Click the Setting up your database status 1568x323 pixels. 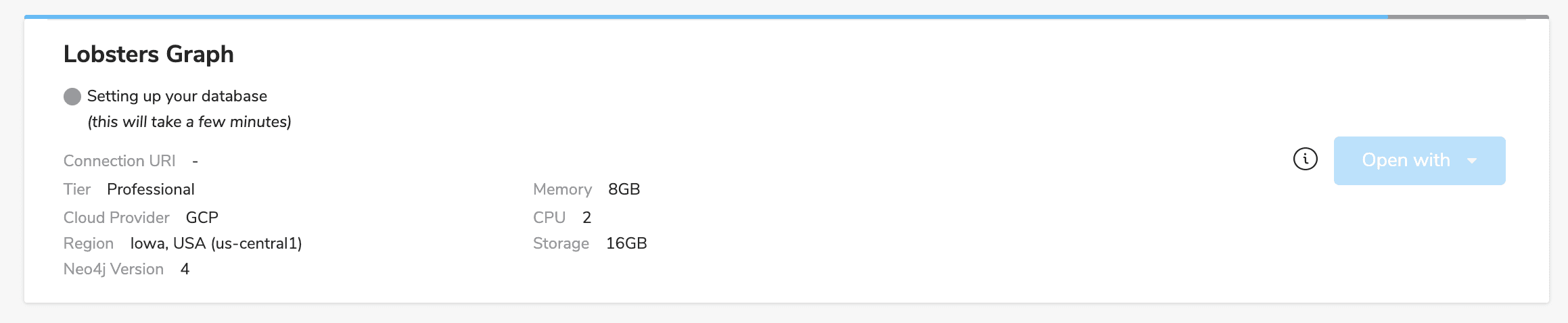177,96
